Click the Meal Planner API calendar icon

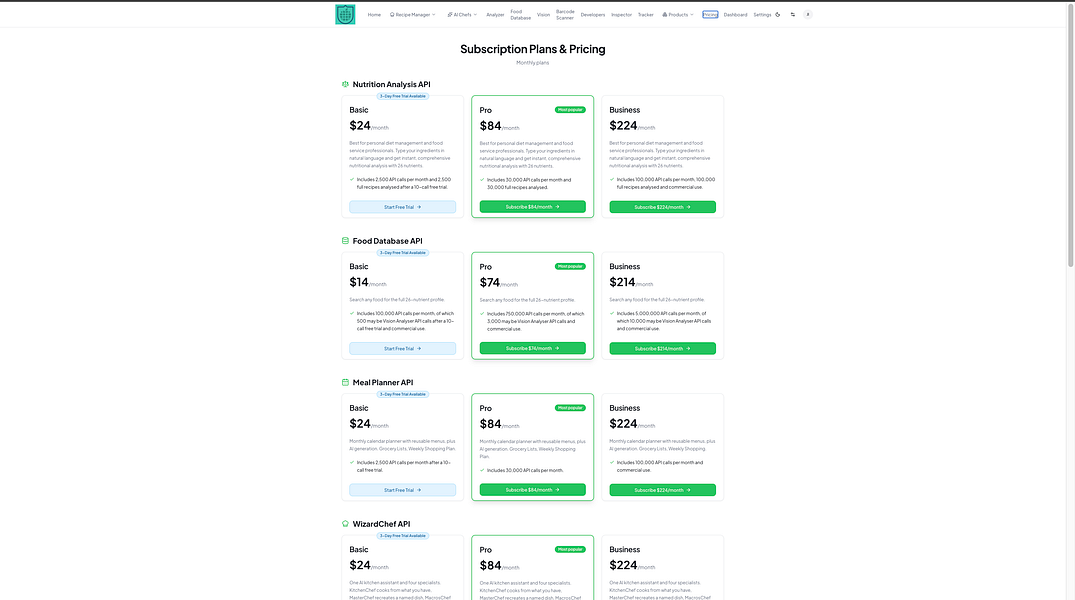tap(345, 383)
